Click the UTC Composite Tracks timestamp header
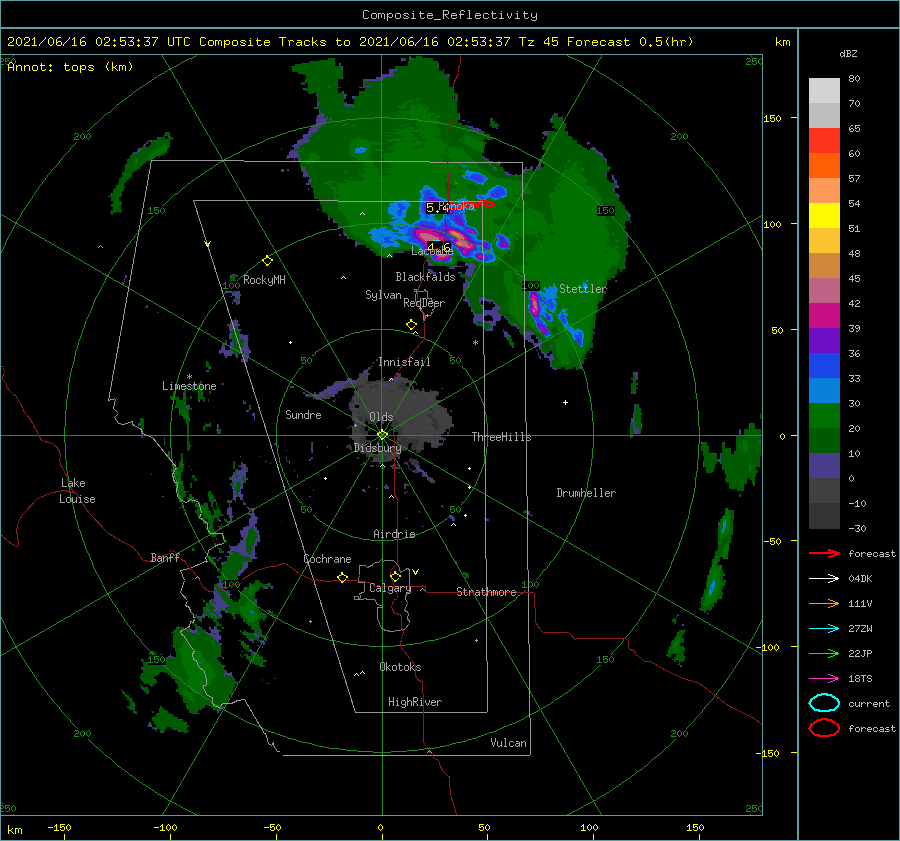Image resolution: width=900 pixels, height=841 pixels. pyautogui.click(x=350, y=42)
